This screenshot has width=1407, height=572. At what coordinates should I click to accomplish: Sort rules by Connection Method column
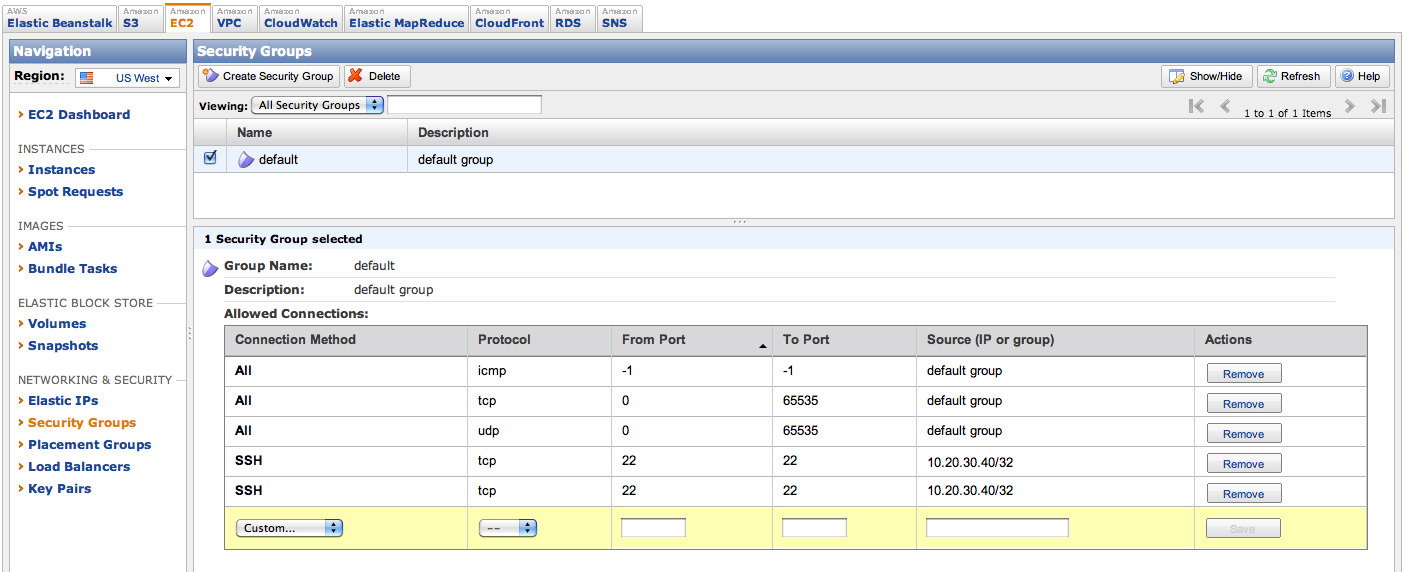click(x=345, y=340)
